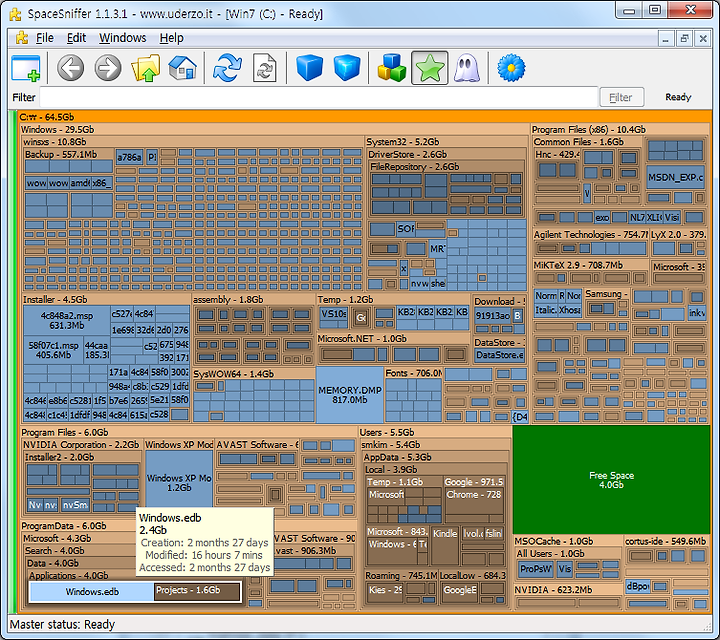The height and width of the screenshot is (640, 720).
Task: Select the MSOCache - 1.0Gb folder header
Action: (568, 541)
